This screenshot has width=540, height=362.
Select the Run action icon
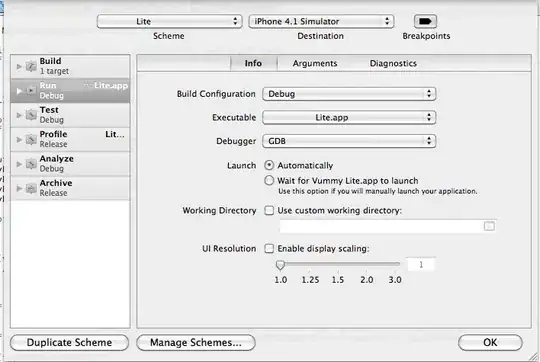click(x=31, y=91)
